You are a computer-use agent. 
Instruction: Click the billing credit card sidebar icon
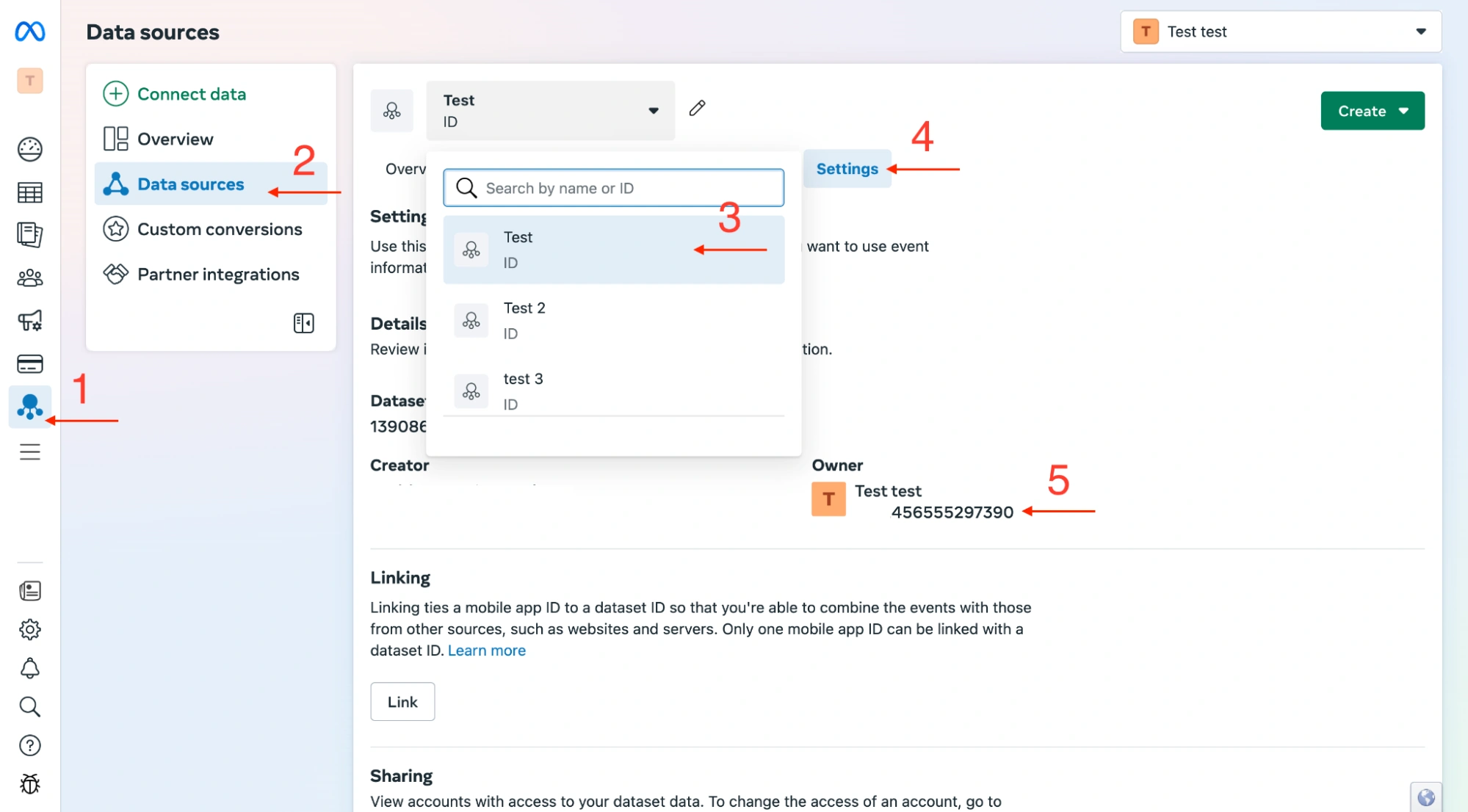pos(30,364)
